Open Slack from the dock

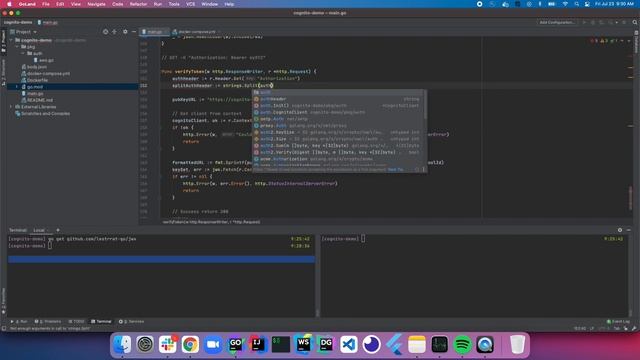(167, 344)
